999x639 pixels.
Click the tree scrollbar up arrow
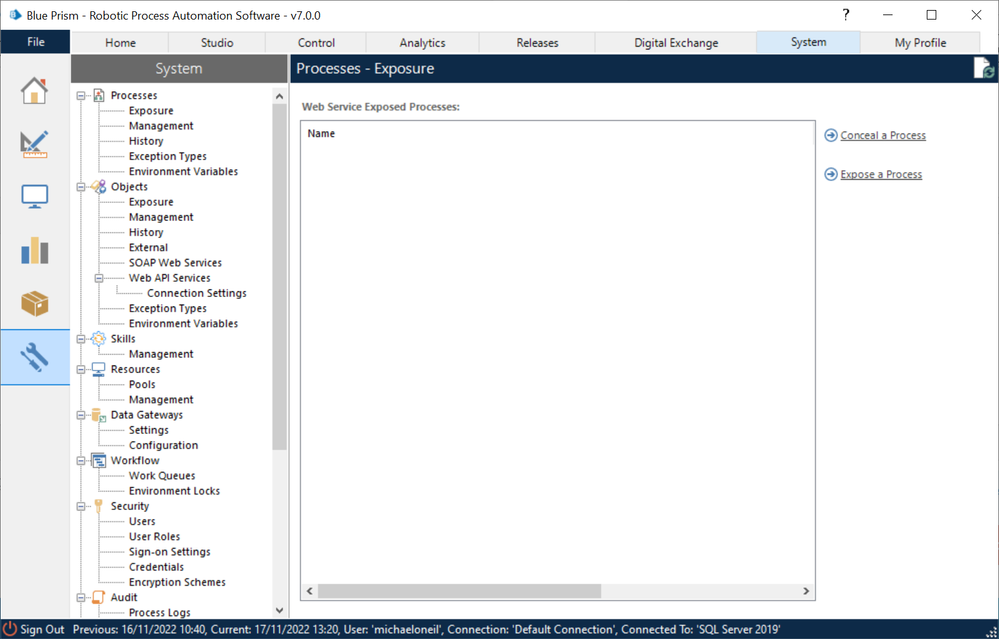tap(279, 96)
